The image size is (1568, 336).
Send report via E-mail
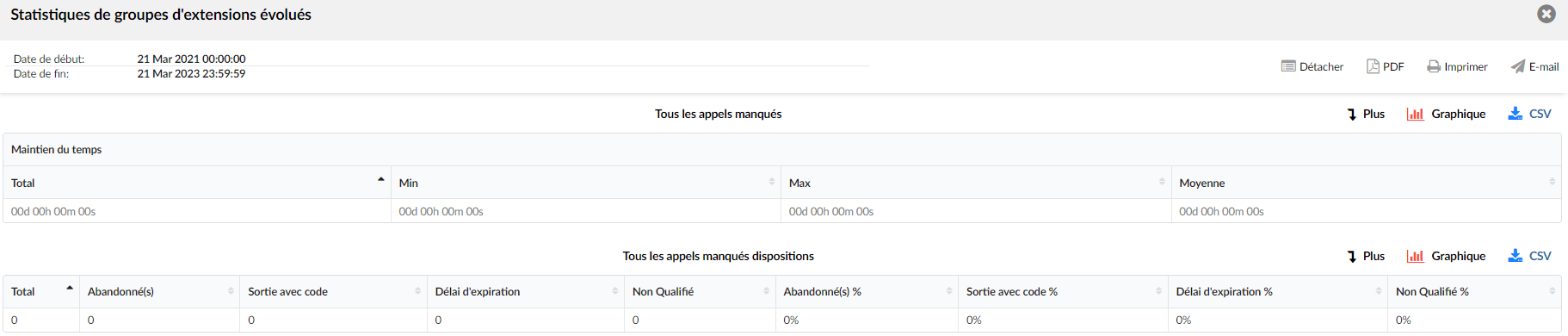point(1534,66)
